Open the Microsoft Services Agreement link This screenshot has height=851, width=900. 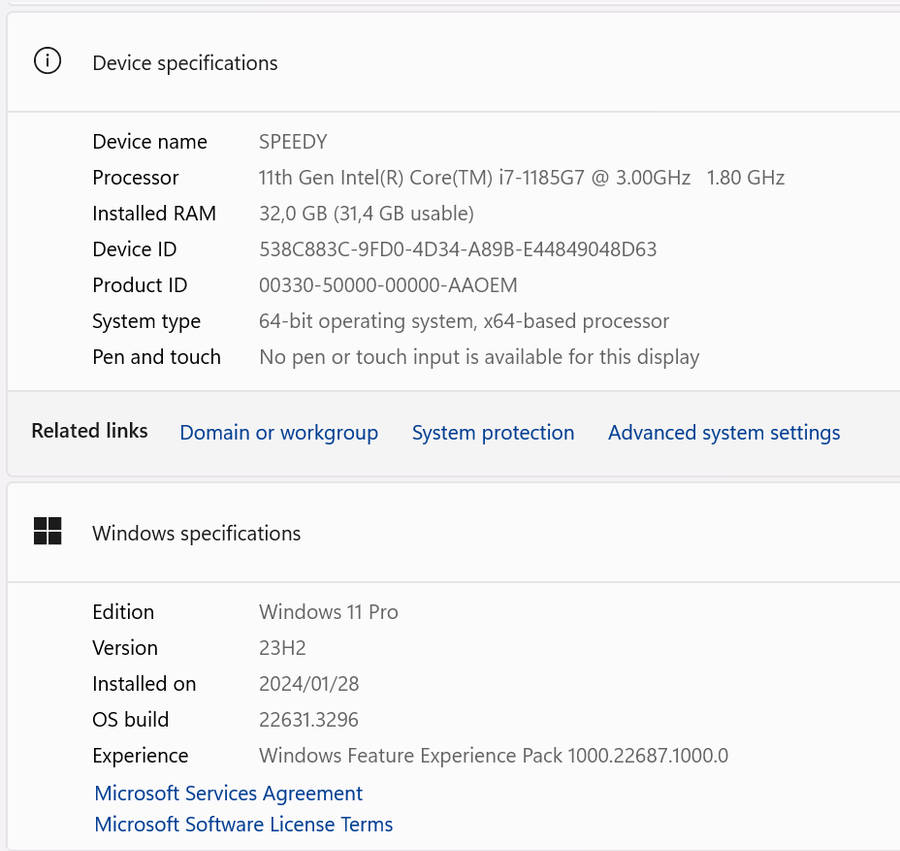228,793
